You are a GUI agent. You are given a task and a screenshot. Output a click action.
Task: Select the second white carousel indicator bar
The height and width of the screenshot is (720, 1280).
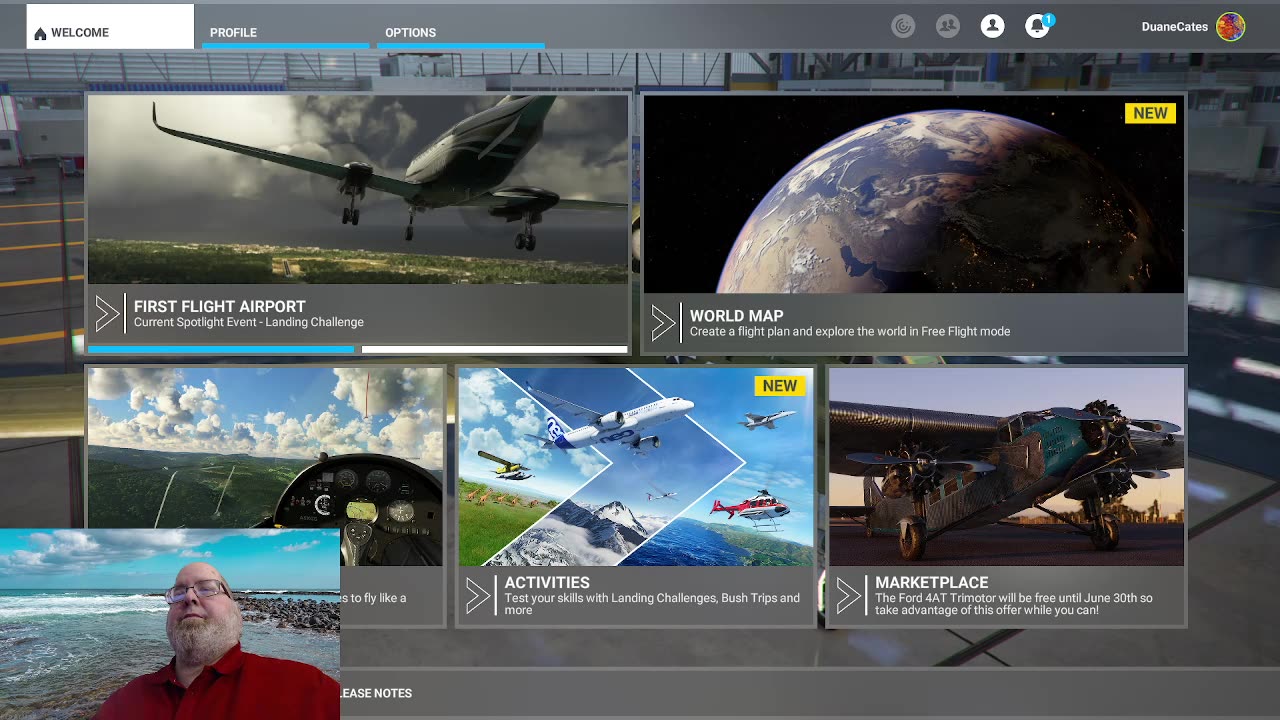pos(494,349)
